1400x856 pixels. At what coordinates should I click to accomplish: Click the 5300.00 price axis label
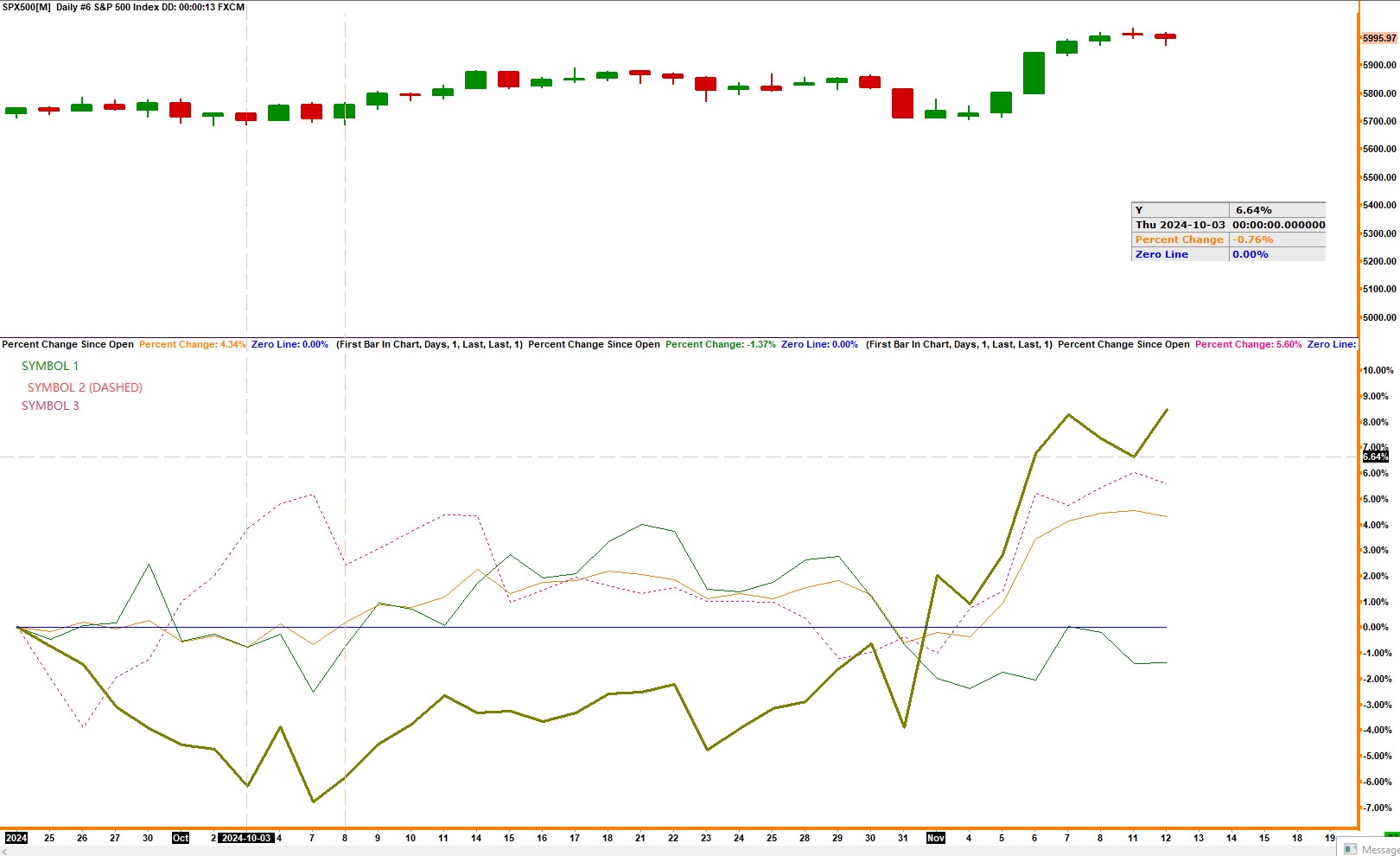click(1379, 233)
